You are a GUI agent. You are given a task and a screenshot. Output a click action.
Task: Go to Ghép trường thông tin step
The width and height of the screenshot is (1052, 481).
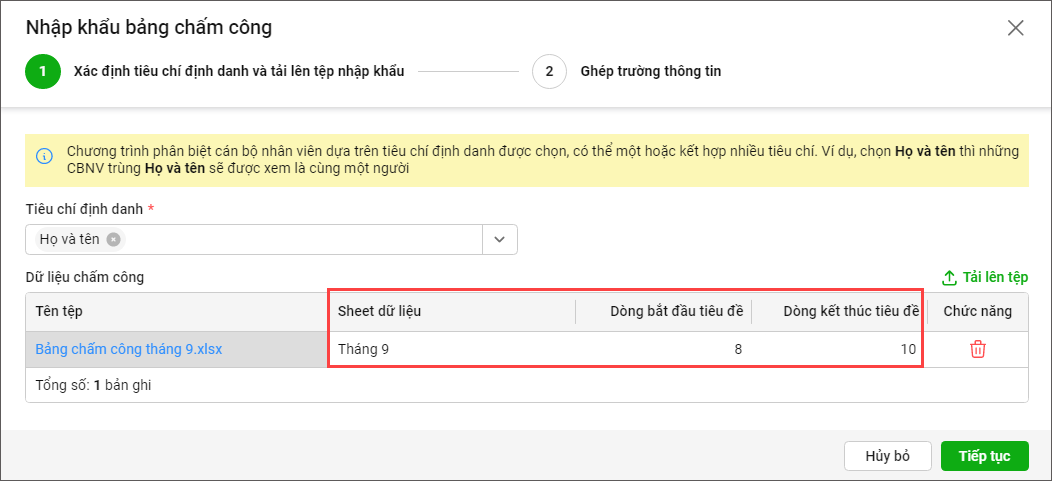click(650, 71)
